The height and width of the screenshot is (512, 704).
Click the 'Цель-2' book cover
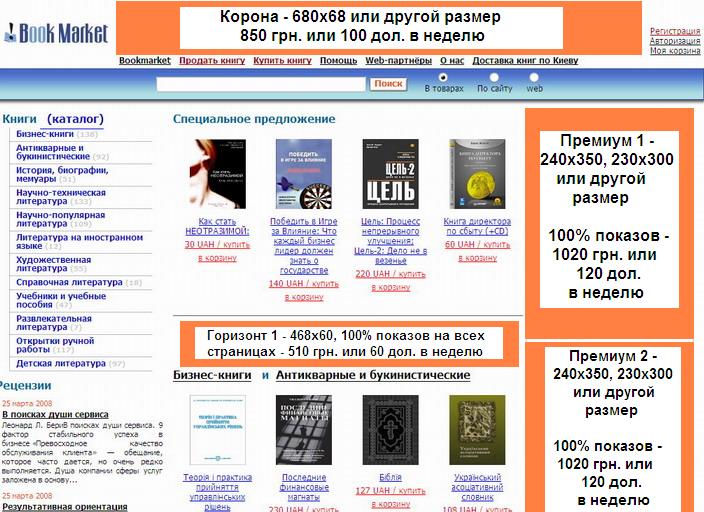click(391, 174)
